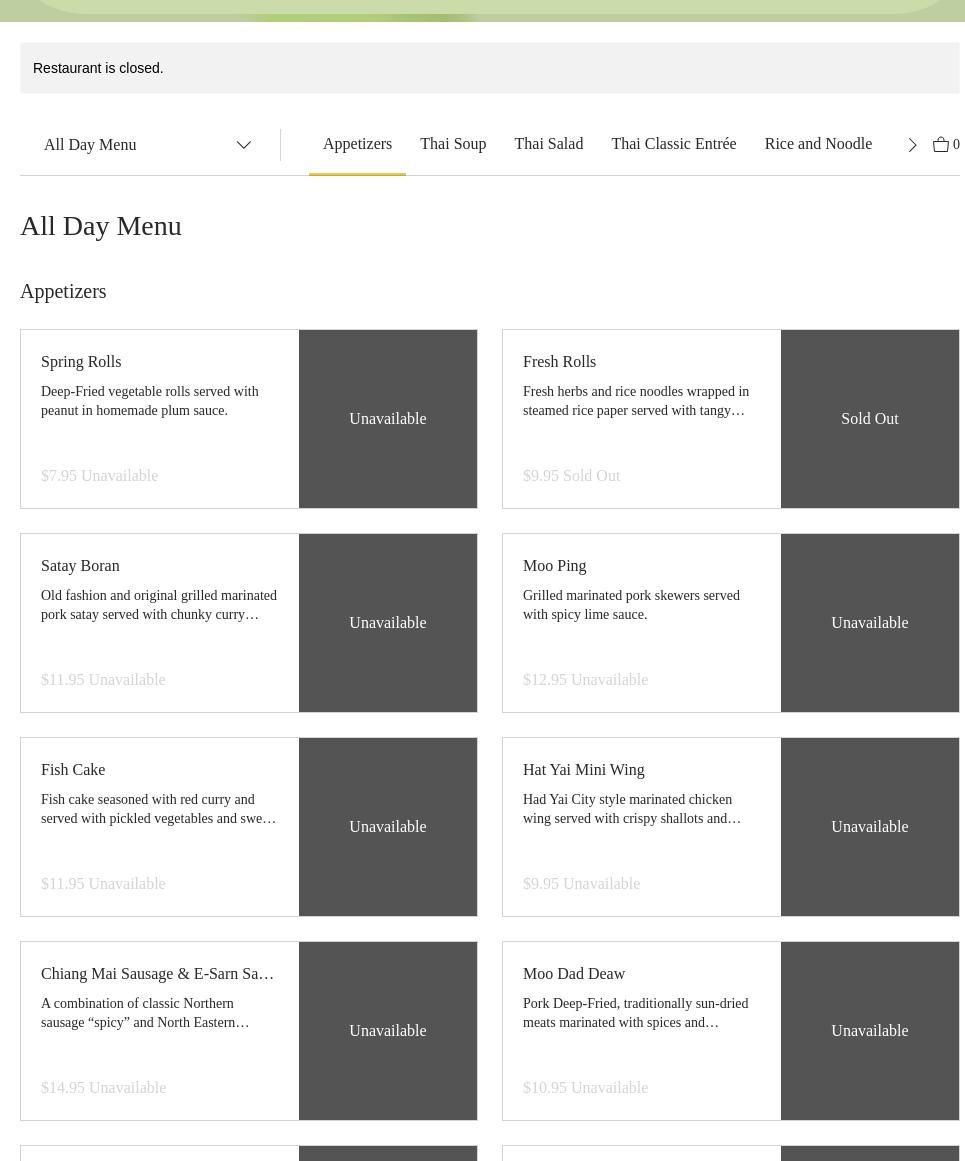Select Rice and Noodle tab
This screenshot has height=1161, width=965.
818,144
